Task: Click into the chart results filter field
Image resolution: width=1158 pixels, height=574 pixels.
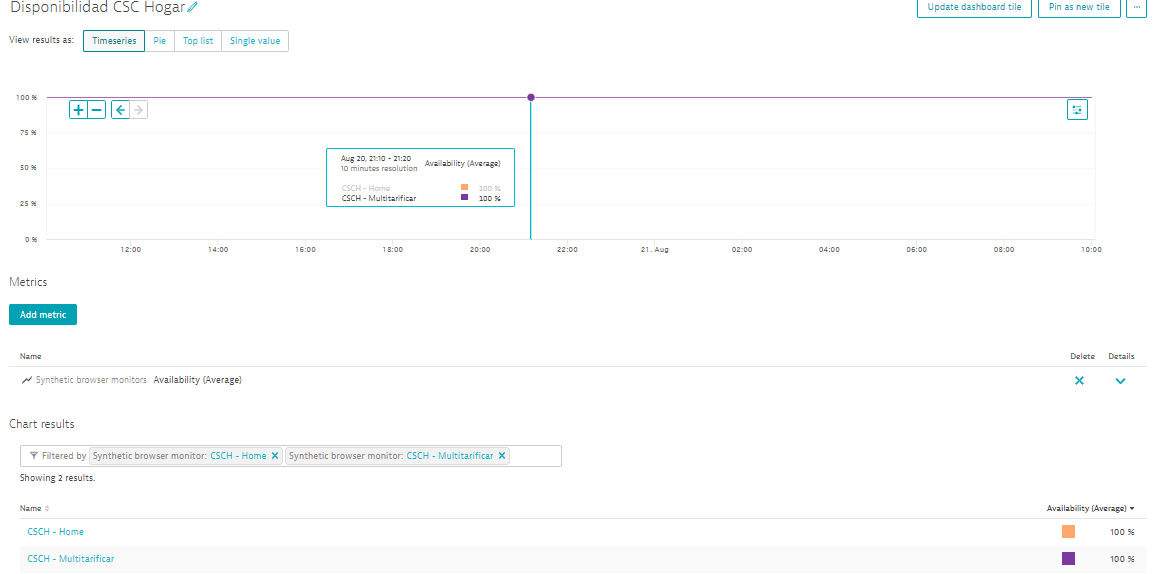Action: (x=535, y=456)
